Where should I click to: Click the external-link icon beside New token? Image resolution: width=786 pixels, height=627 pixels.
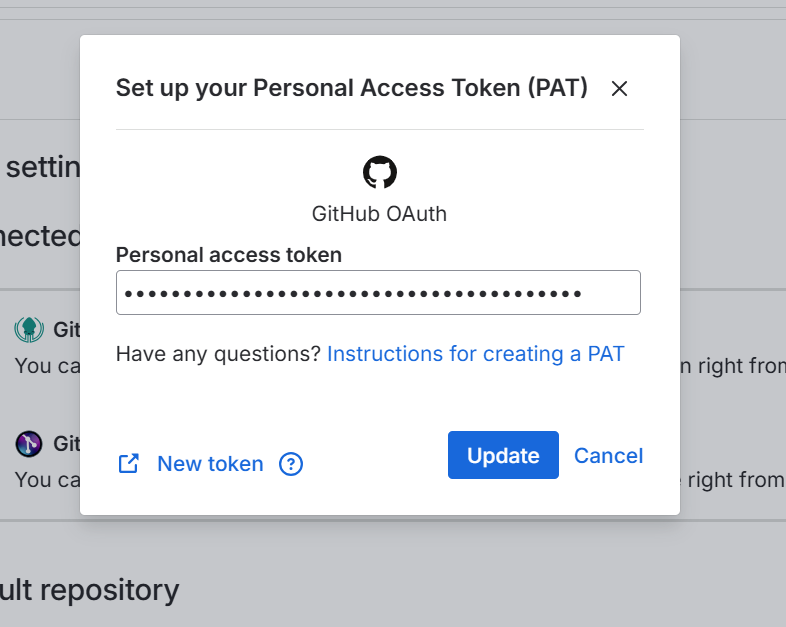coord(129,463)
